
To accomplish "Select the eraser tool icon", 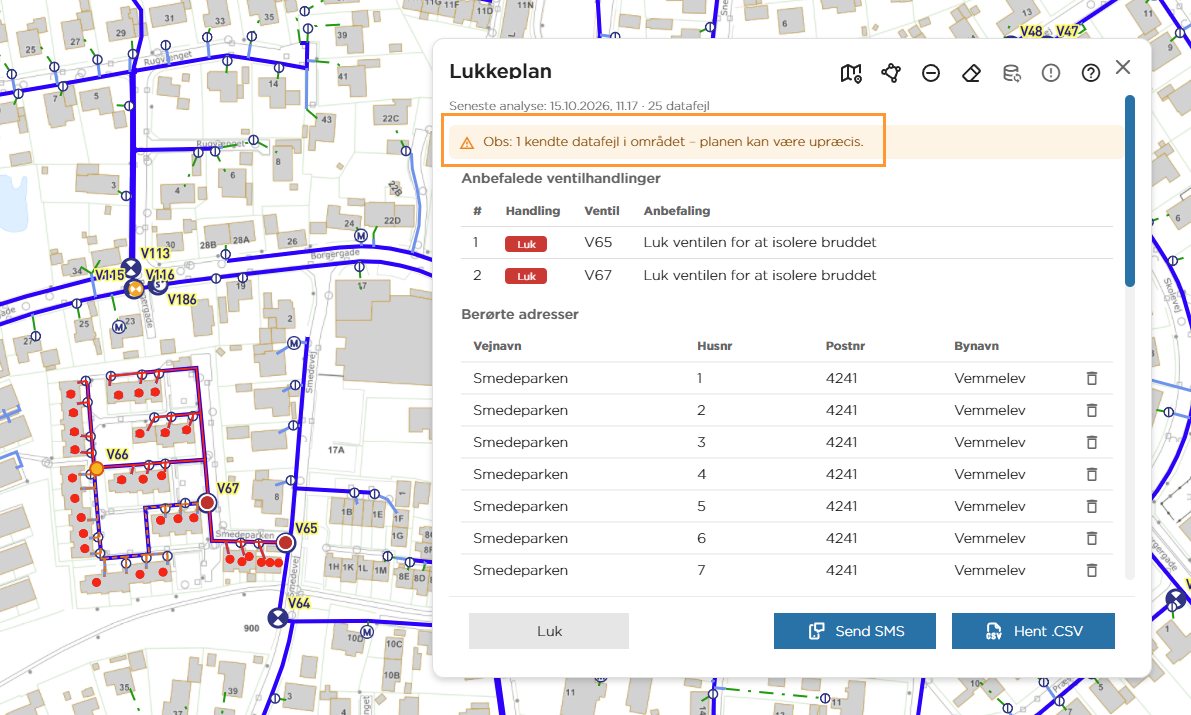I will click(971, 73).
